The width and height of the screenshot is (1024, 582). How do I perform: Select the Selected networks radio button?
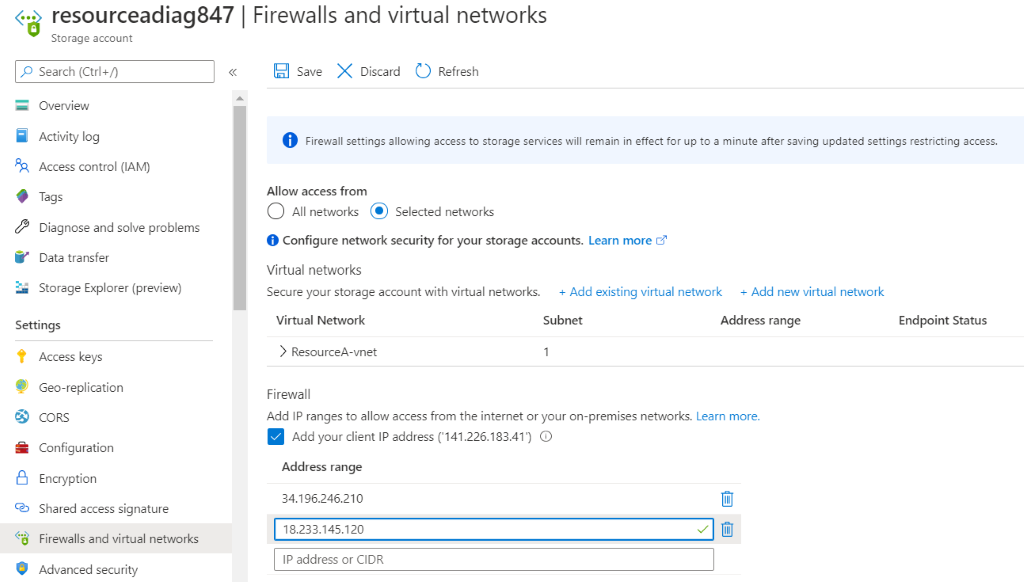pos(379,212)
